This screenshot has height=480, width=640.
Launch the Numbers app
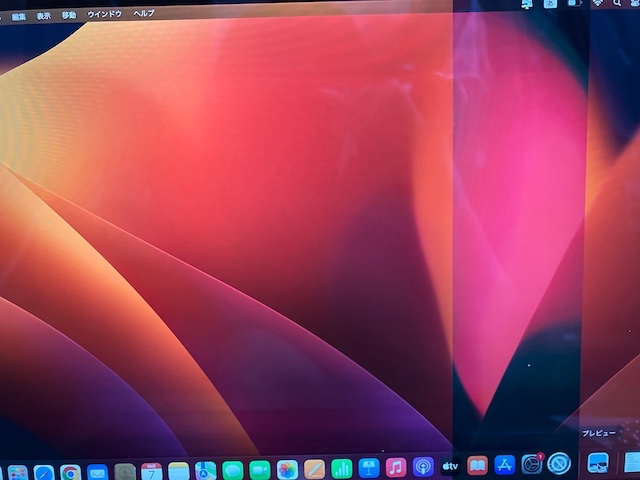tap(342, 468)
